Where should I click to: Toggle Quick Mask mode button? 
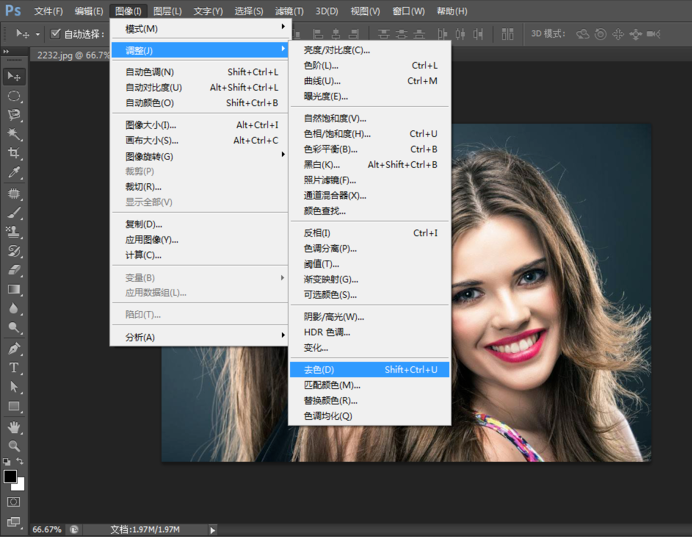click(14, 501)
